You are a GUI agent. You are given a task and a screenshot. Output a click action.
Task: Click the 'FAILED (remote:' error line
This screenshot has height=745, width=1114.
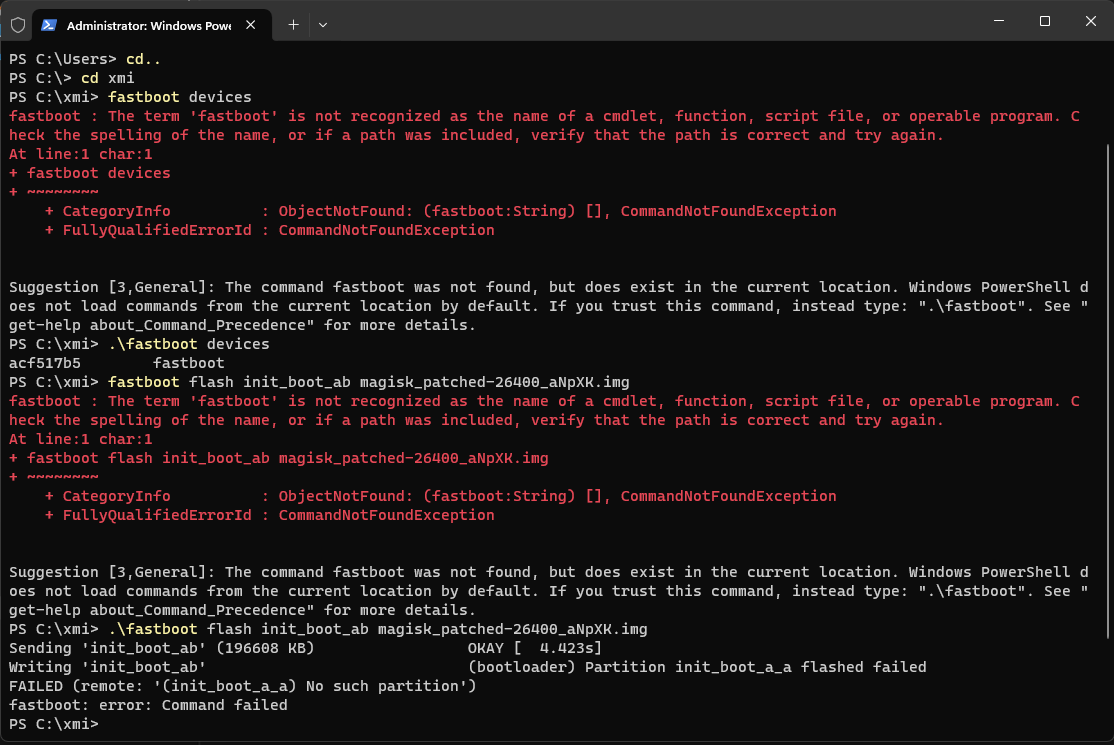(x=242, y=686)
